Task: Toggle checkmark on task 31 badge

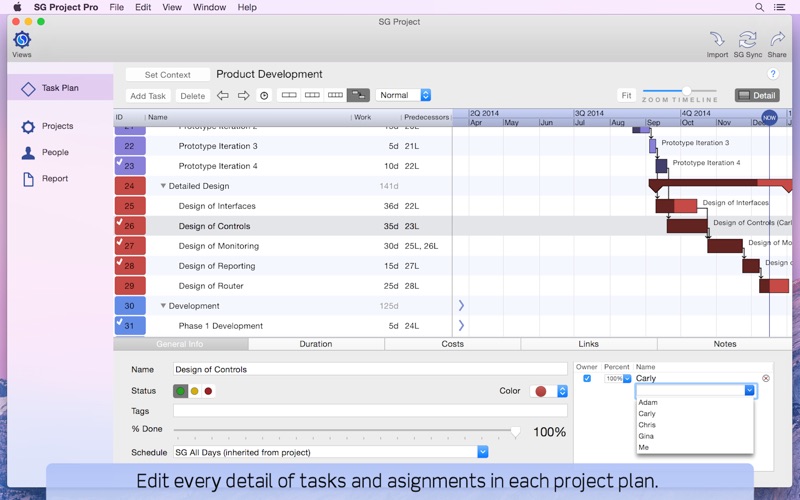Action: 119,322
